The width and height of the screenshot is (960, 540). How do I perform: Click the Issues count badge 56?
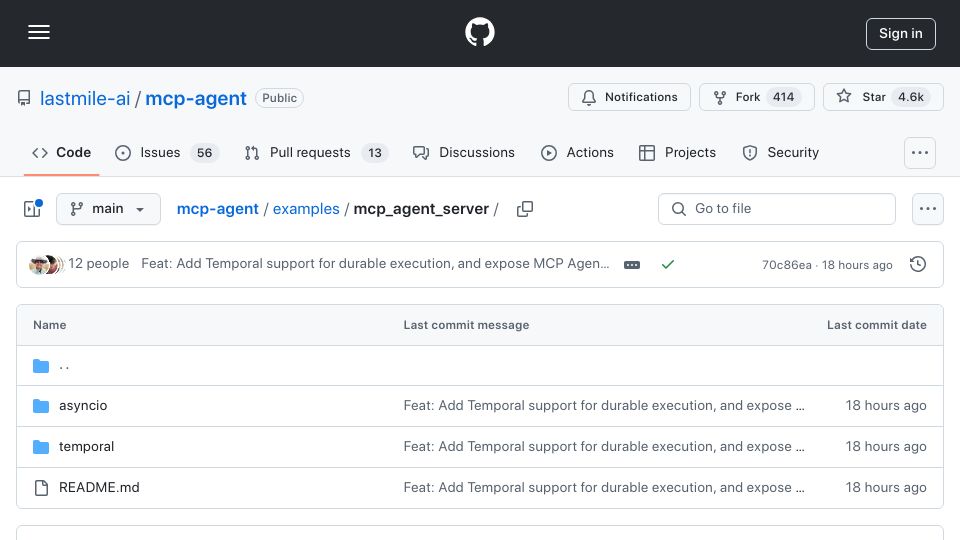coord(204,153)
